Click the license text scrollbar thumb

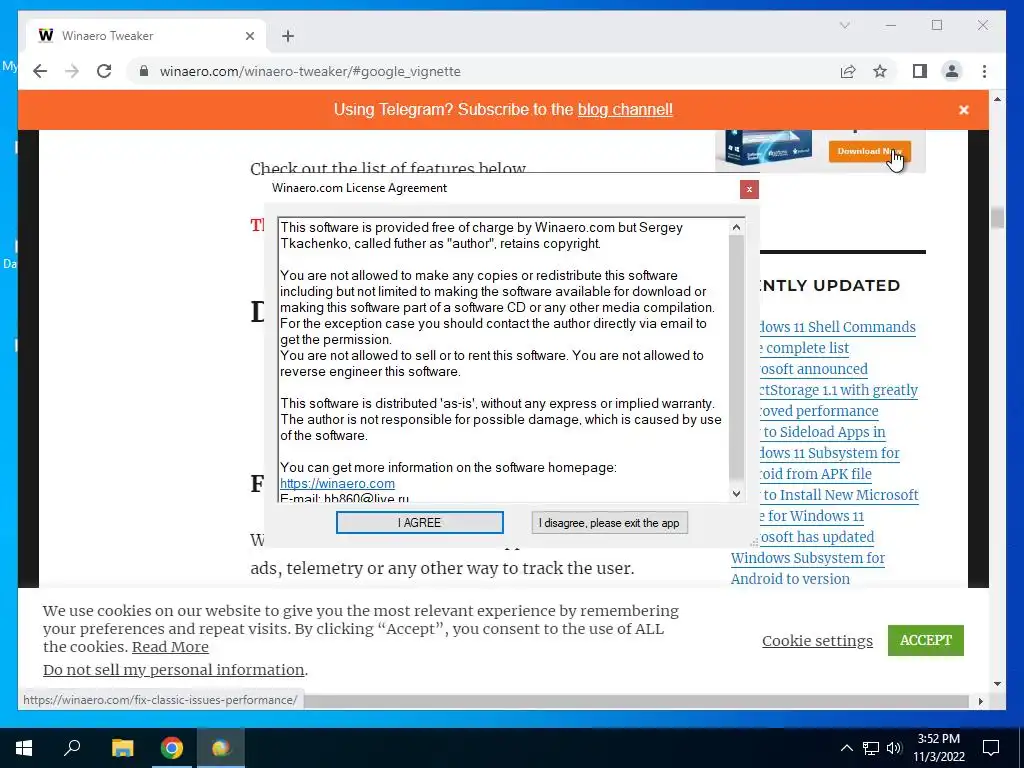click(x=736, y=359)
